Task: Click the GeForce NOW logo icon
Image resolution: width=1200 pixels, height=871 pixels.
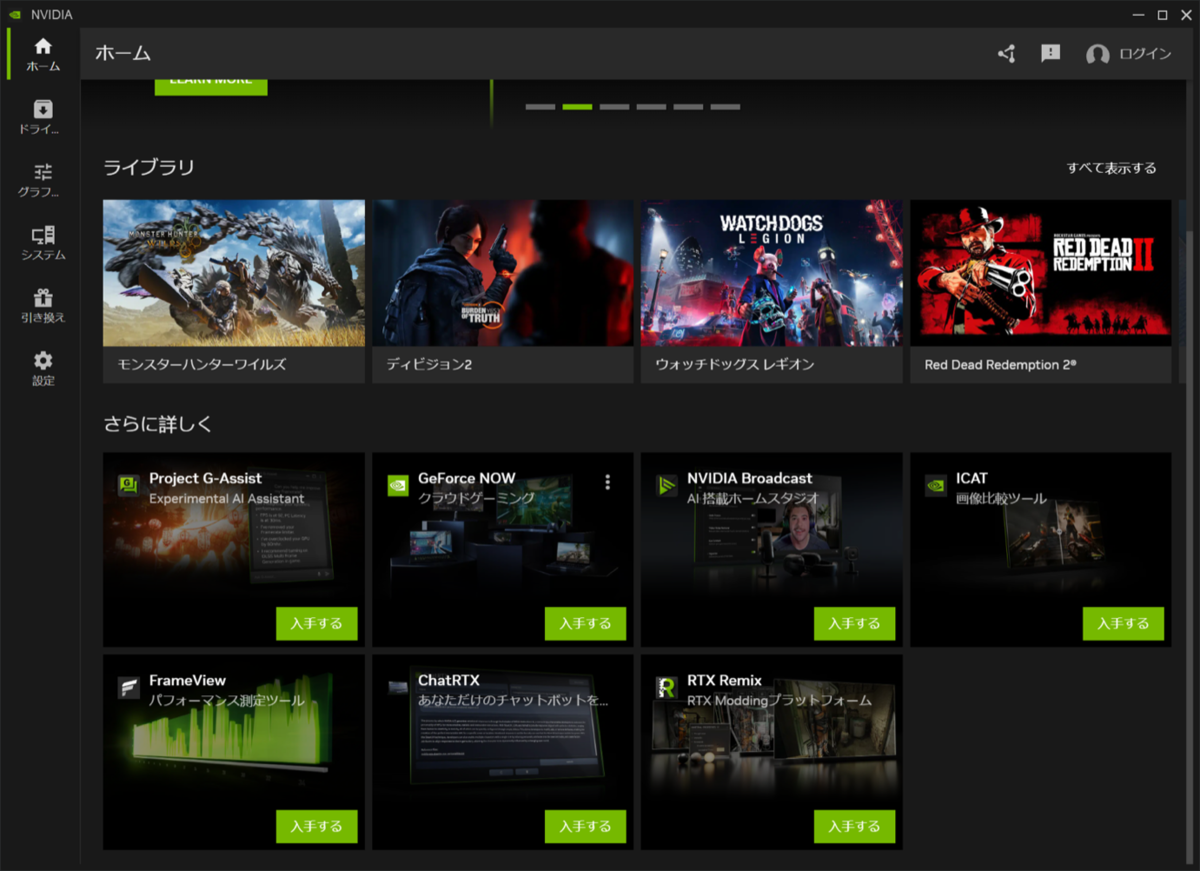Action: point(398,486)
